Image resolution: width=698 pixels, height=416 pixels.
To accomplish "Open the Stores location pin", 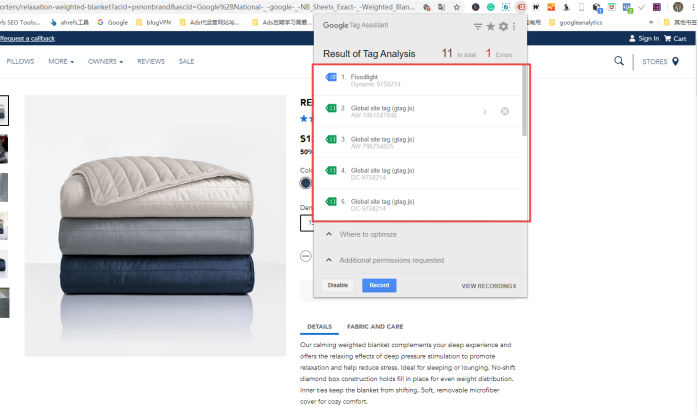I will point(675,61).
